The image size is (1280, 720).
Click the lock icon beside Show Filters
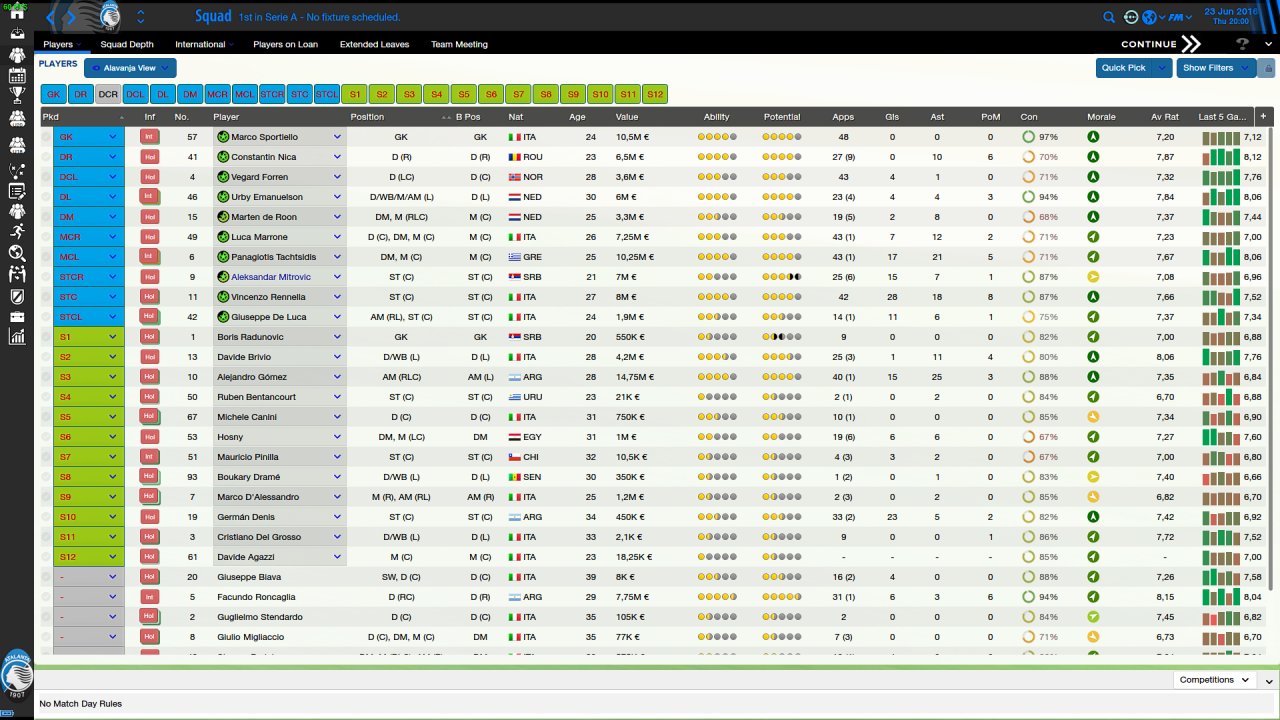pyautogui.click(x=1269, y=68)
